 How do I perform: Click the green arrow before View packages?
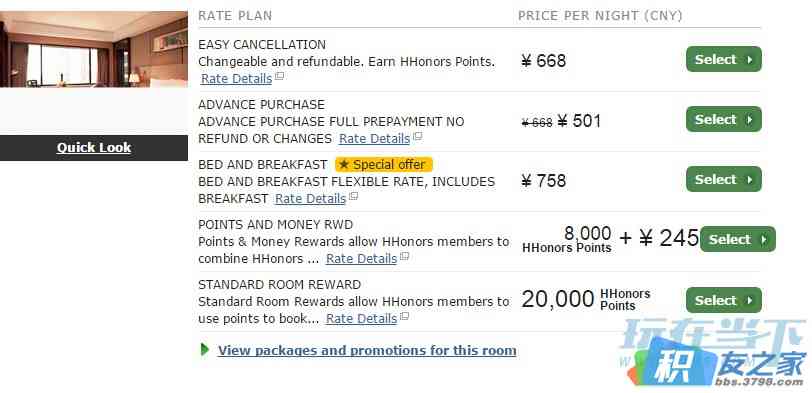pyautogui.click(x=205, y=350)
